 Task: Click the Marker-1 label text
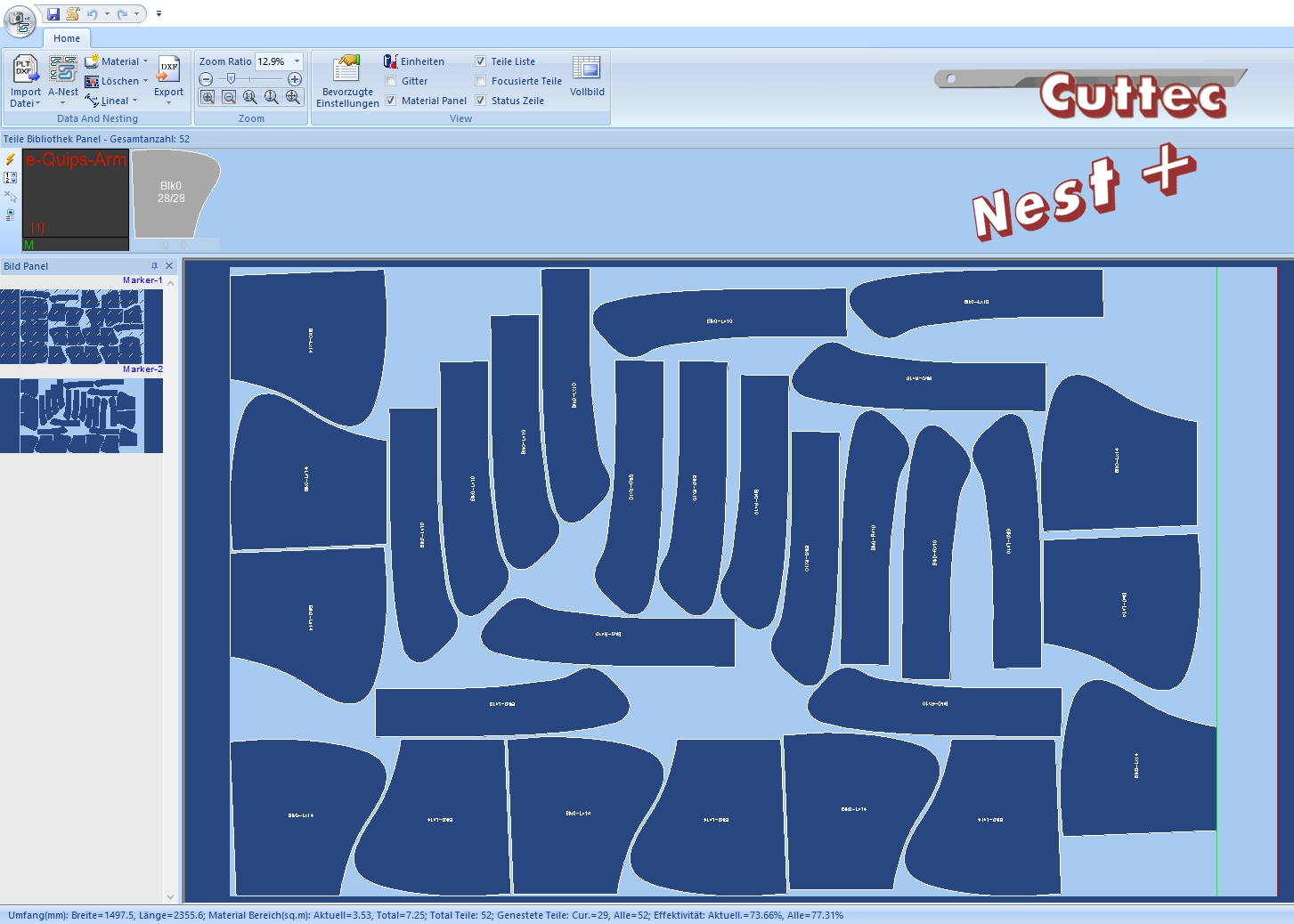142,280
